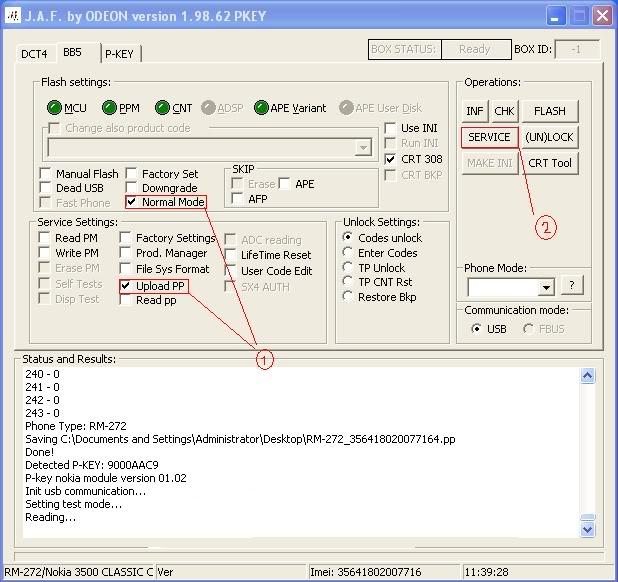Select the Codes unlock radio option

coord(348,237)
